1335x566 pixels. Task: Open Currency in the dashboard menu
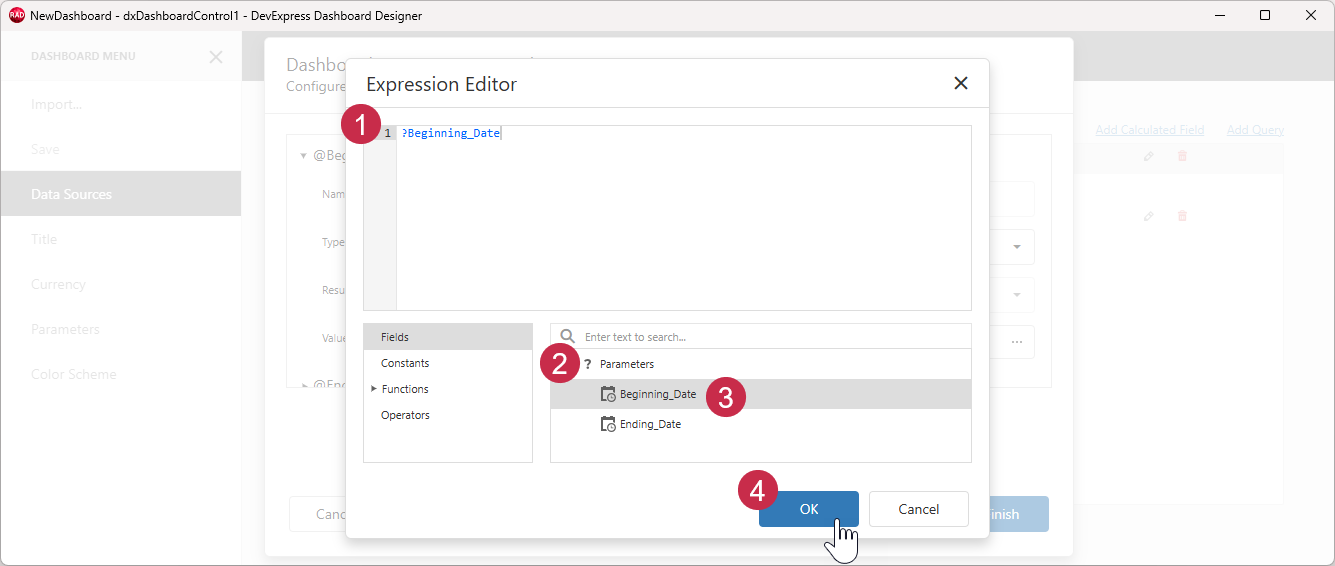click(120, 284)
